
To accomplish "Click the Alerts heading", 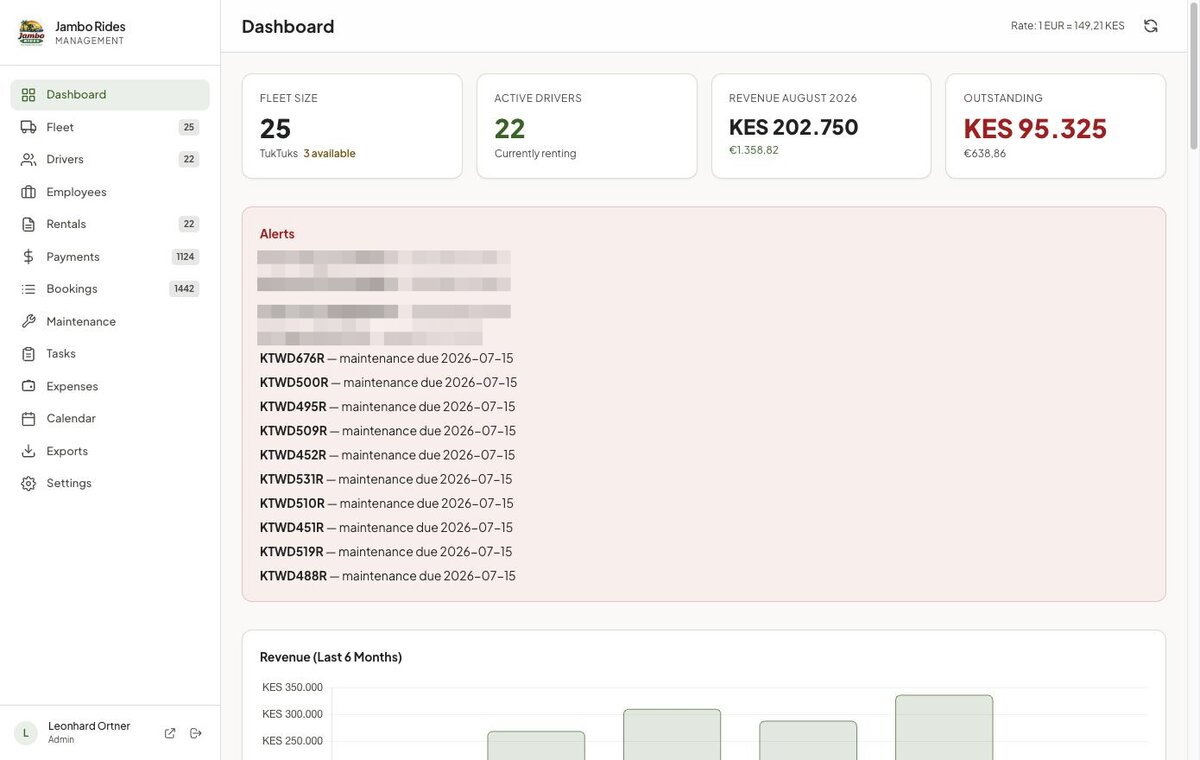I will pyautogui.click(x=277, y=234).
